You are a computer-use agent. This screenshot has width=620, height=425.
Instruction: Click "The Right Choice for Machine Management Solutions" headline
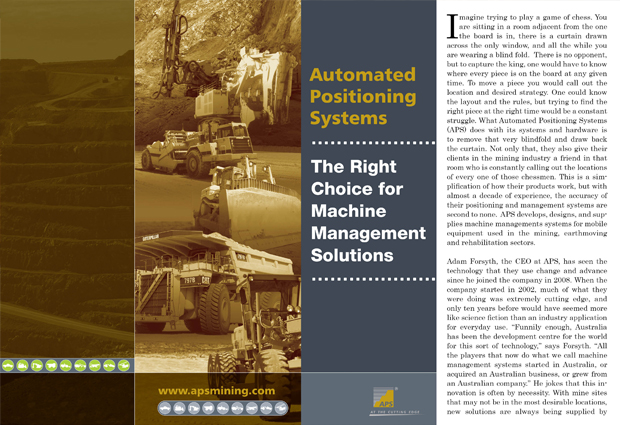coord(368,211)
